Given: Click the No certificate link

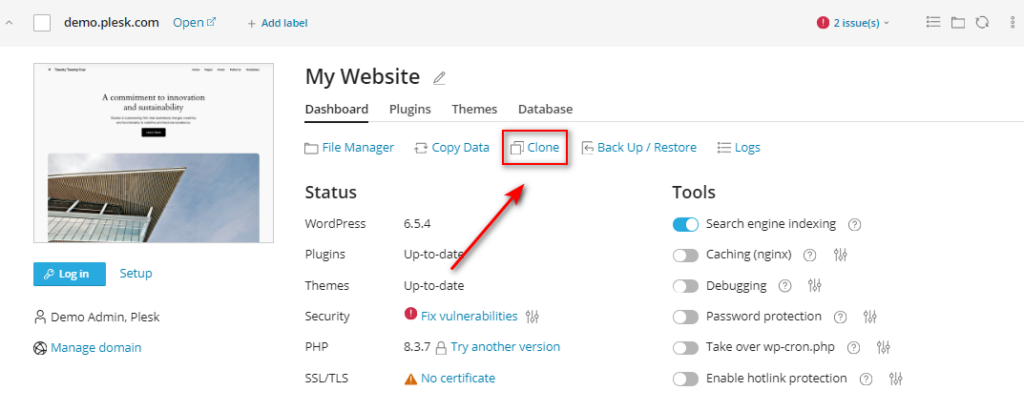Looking at the screenshot, I should click(x=458, y=378).
